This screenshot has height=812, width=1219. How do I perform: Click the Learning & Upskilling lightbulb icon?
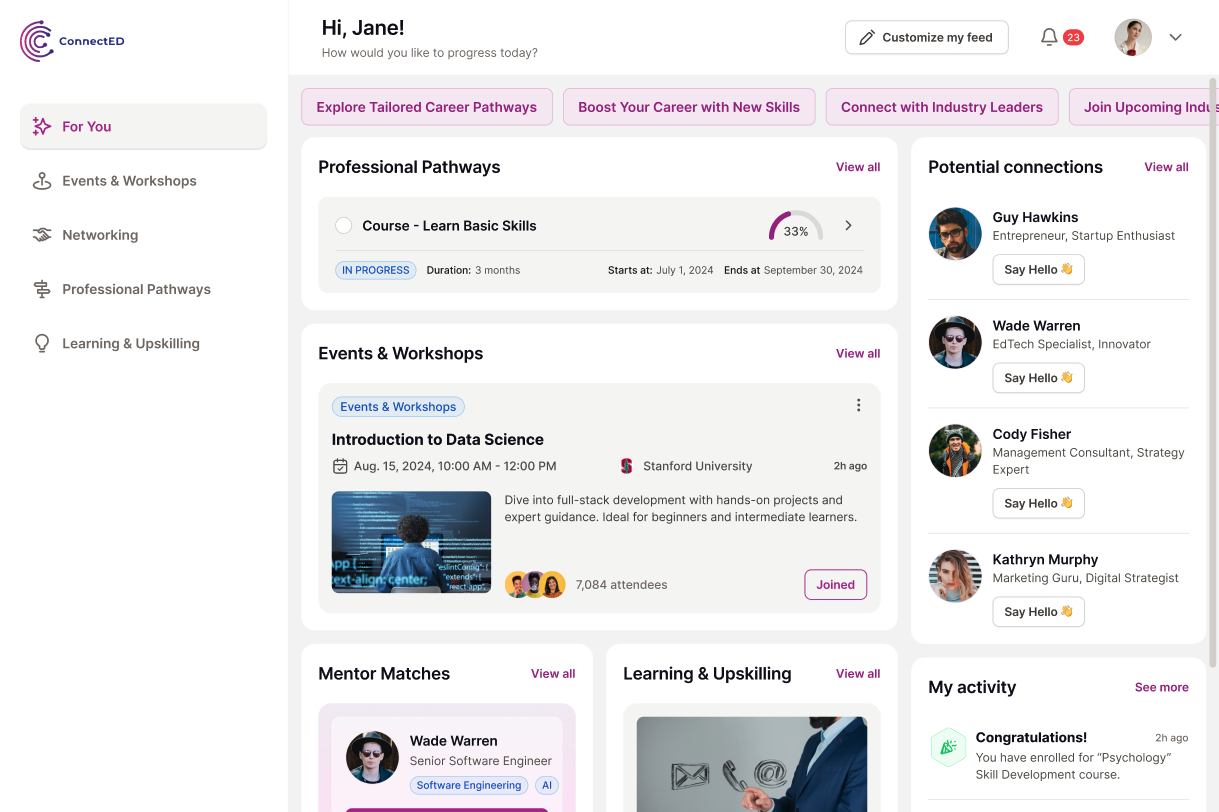tap(42, 343)
